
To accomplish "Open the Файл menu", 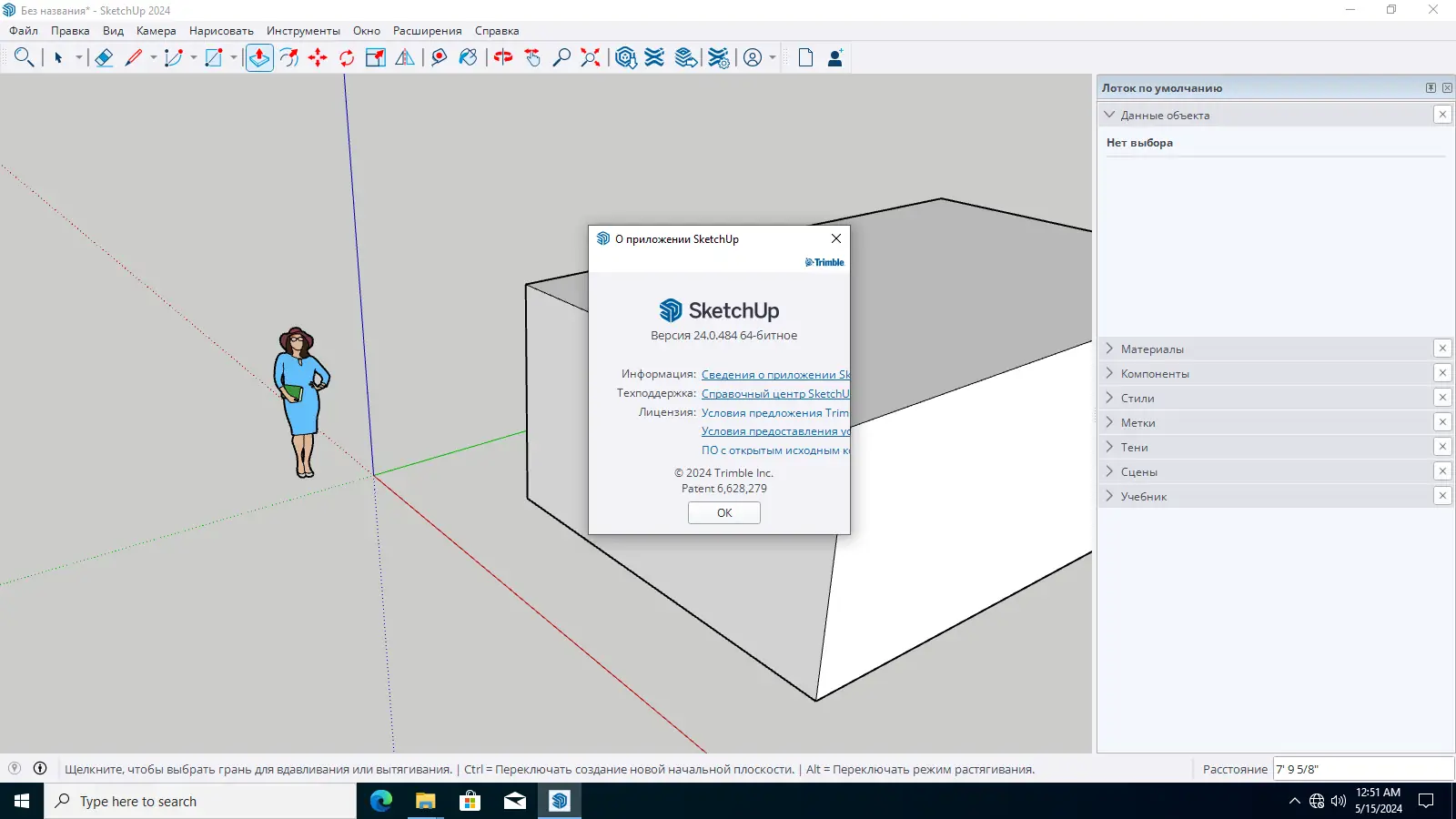I will [24, 31].
